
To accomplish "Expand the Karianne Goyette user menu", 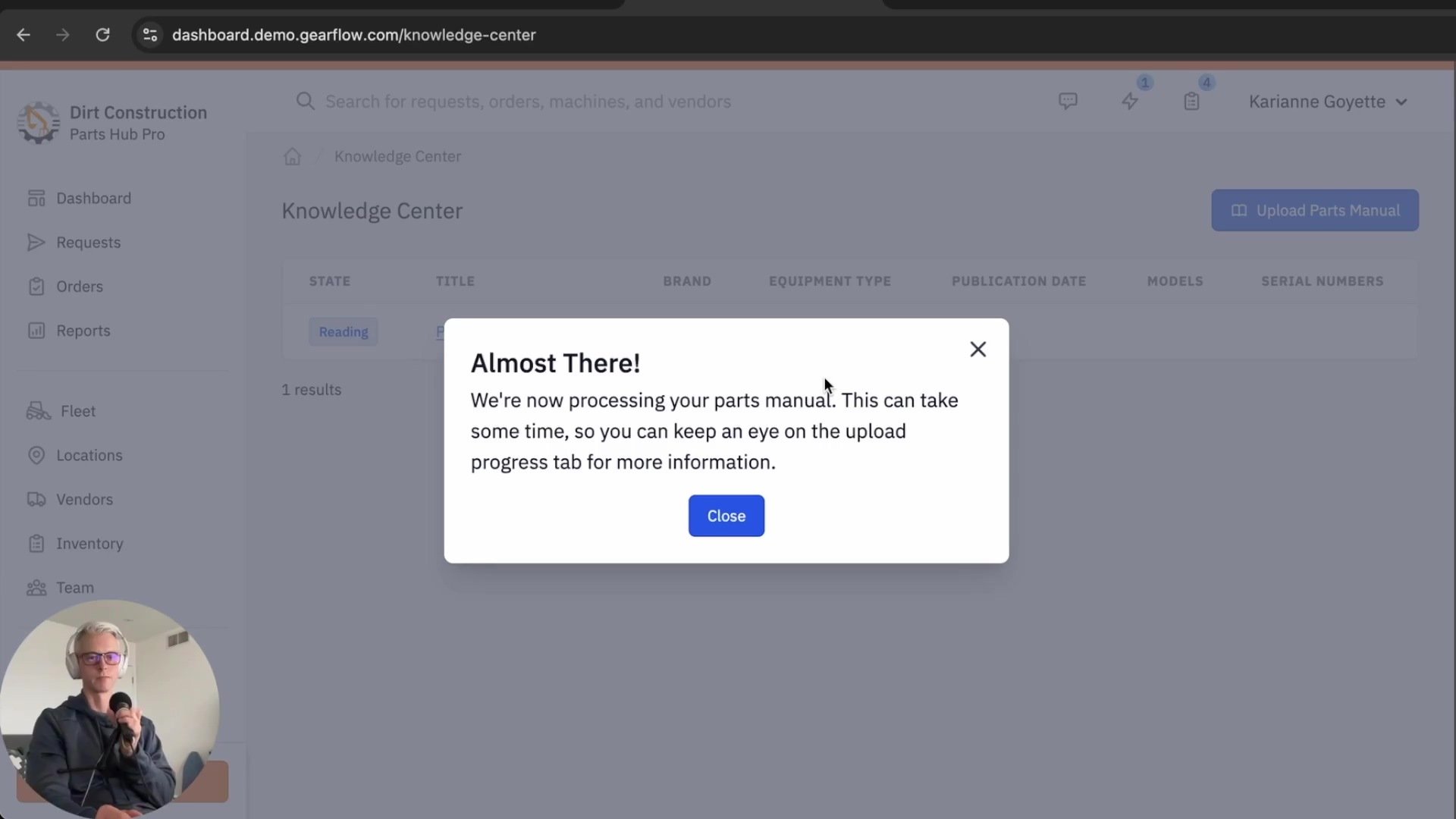I will pyautogui.click(x=1327, y=102).
